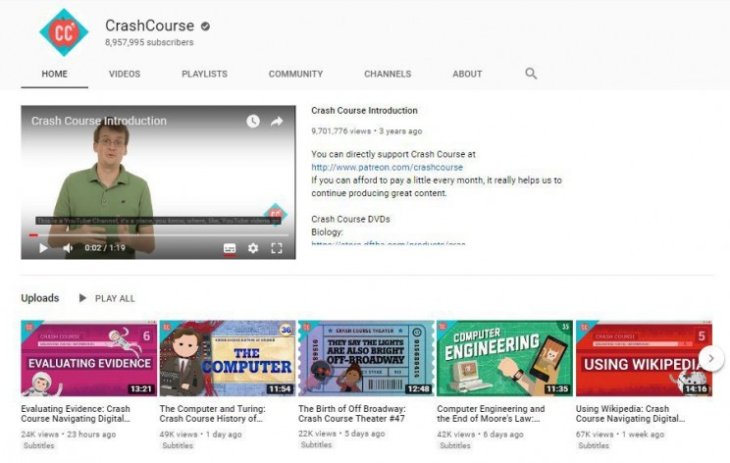Screen dimensions: 730x463
Task: Enter fullscreen mode on the video
Action: 277,248
